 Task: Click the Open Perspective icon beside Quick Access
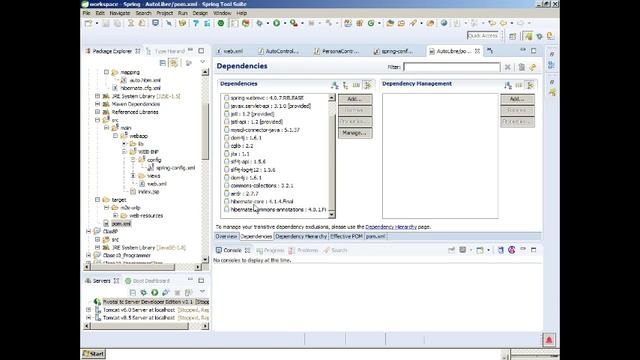click(x=513, y=36)
